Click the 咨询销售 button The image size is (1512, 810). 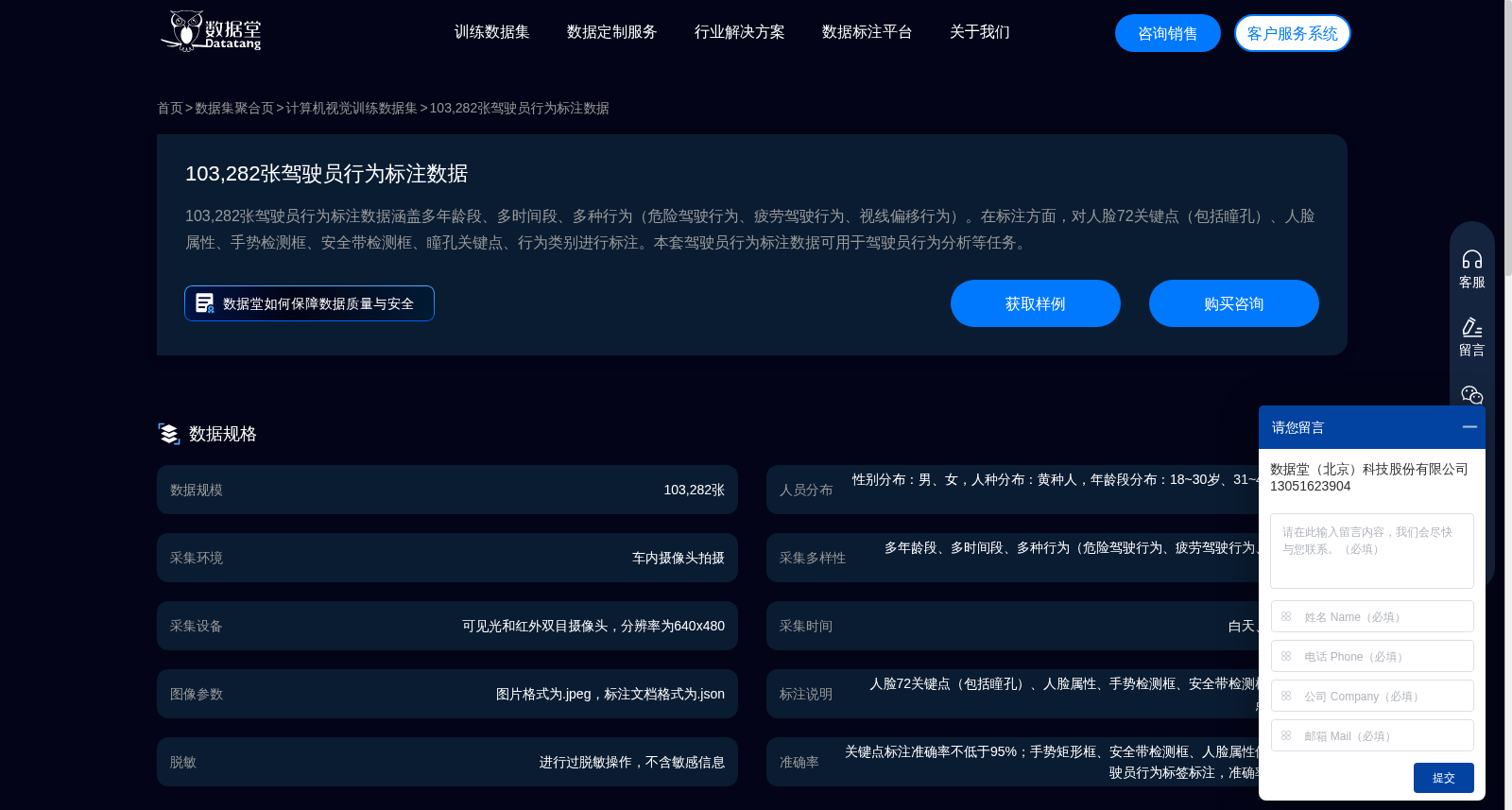[x=1167, y=33]
